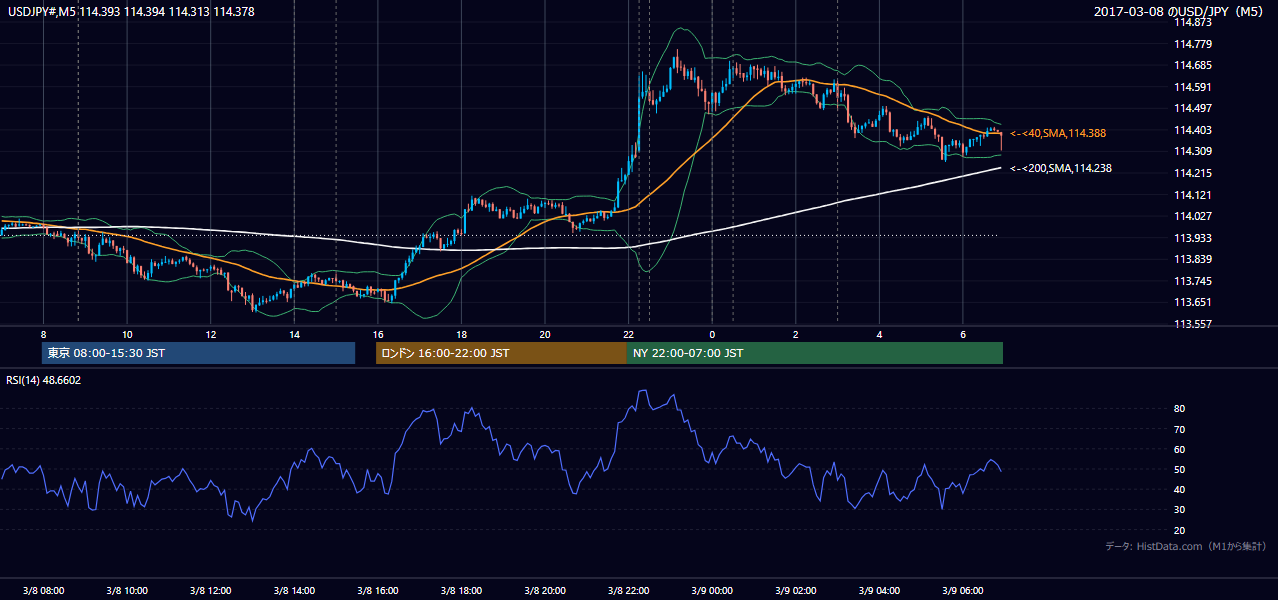Click hour tick 12 under the price chart
This screenshot has width=1278, height=600.
tap(210, 334)
